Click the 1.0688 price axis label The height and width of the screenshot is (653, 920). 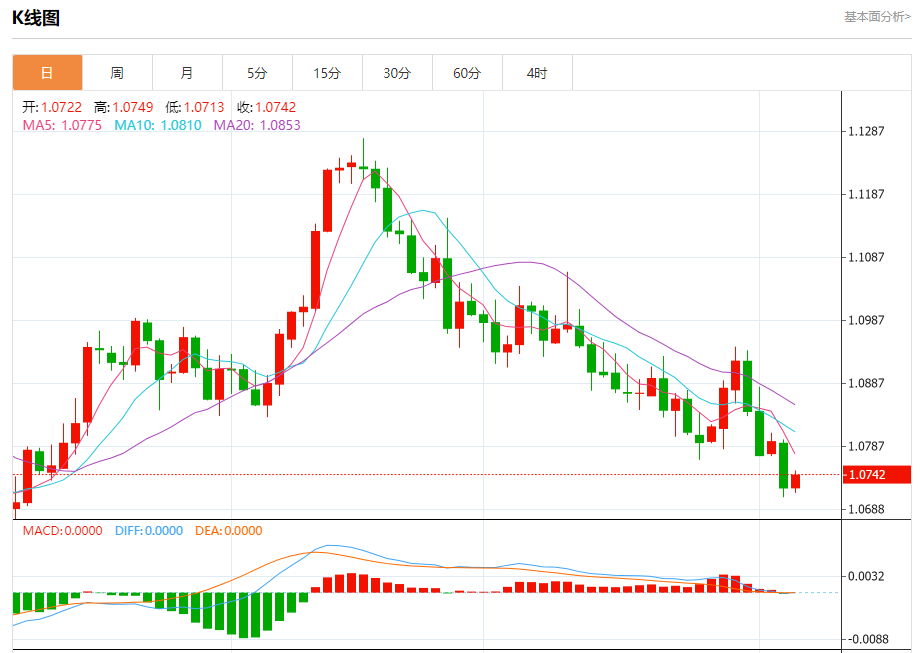point(866,509)
